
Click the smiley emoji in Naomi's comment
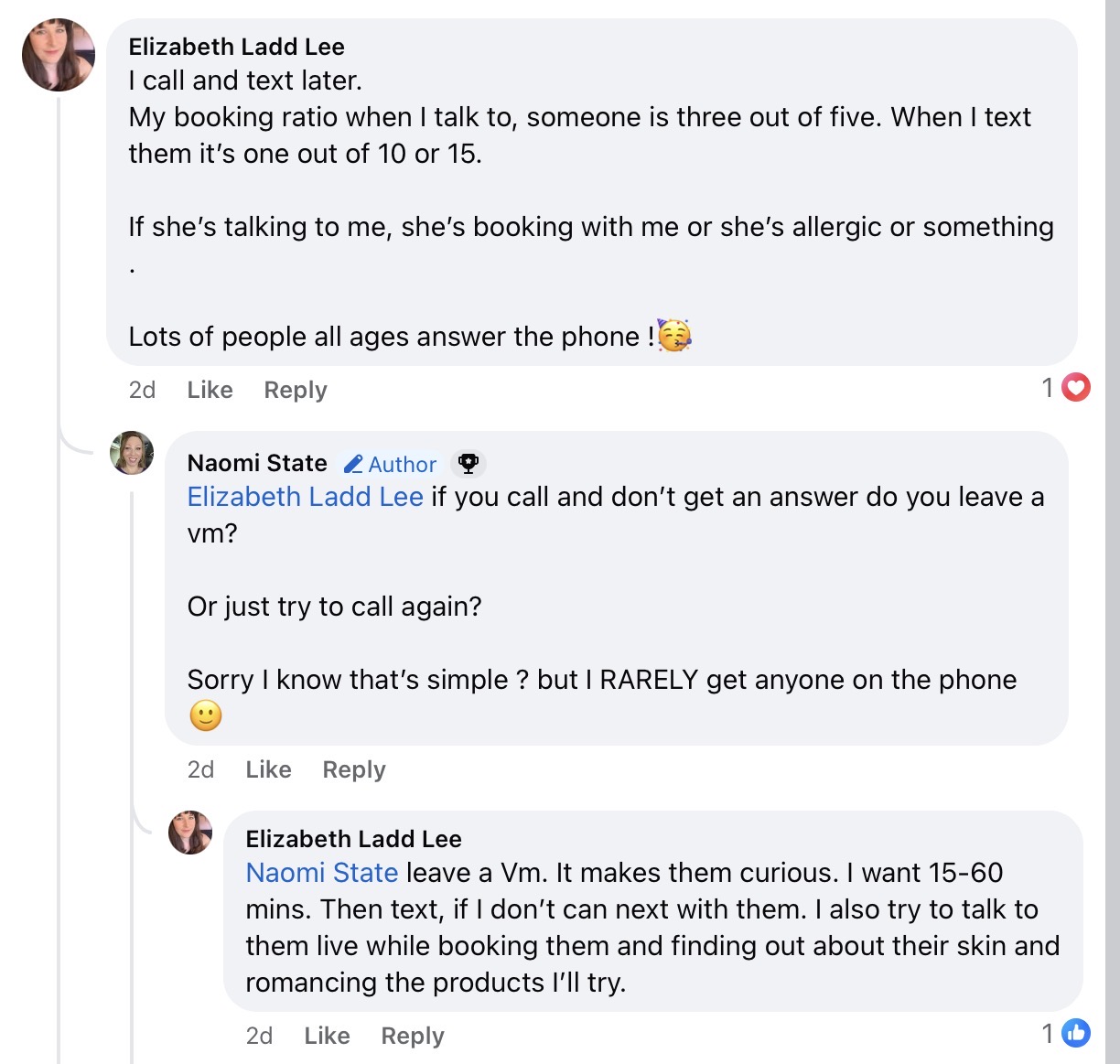[206, 715]
